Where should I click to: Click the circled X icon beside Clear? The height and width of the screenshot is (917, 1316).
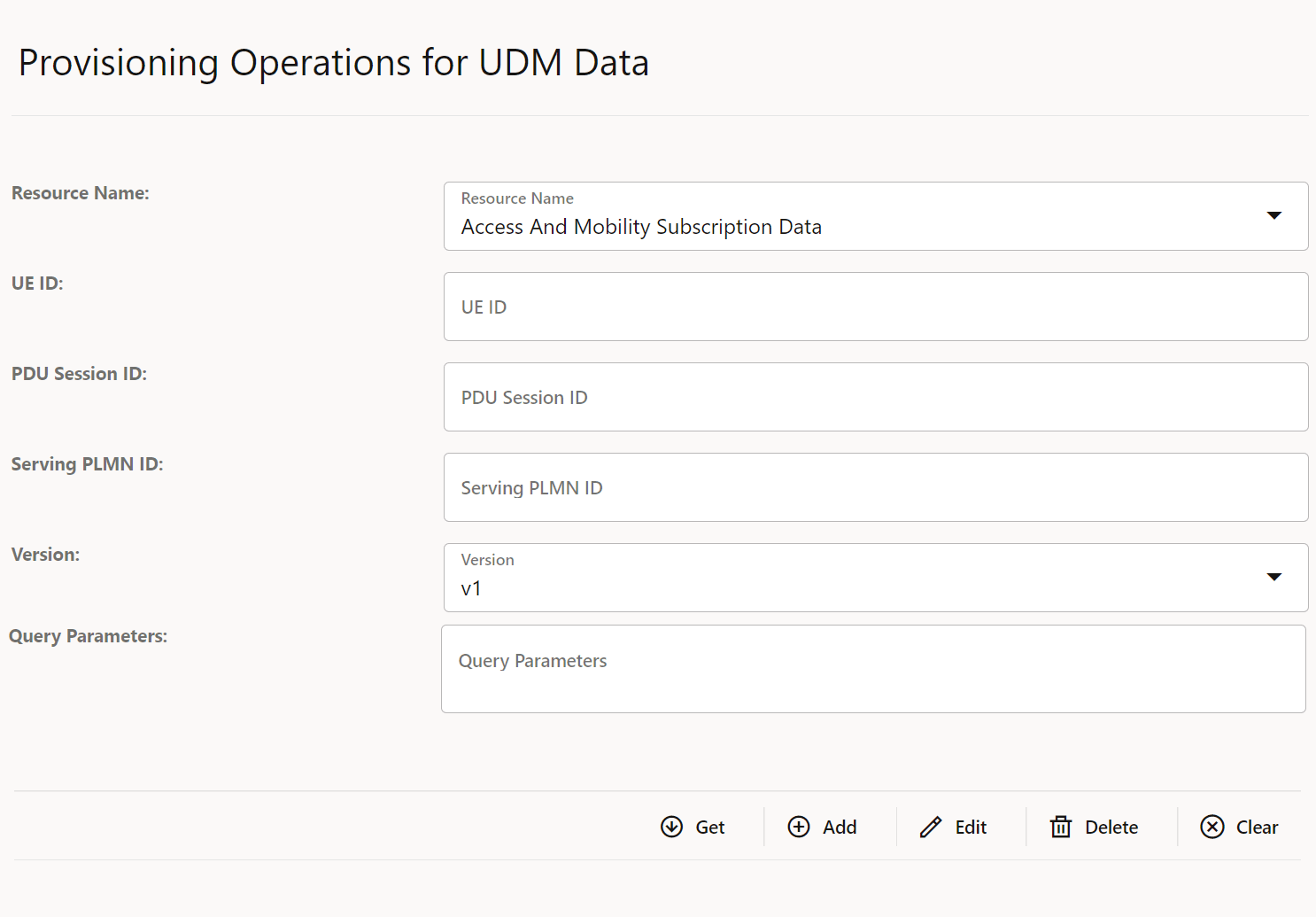1213,827
